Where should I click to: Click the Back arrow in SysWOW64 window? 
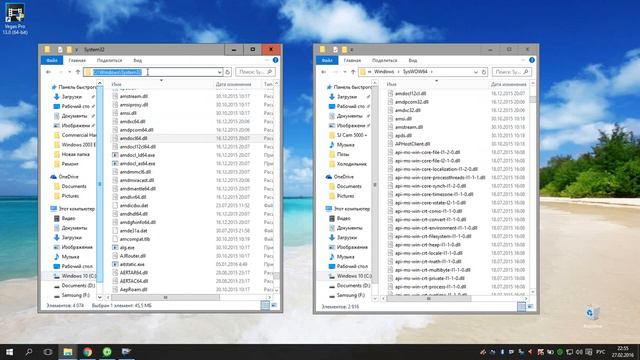324,72
